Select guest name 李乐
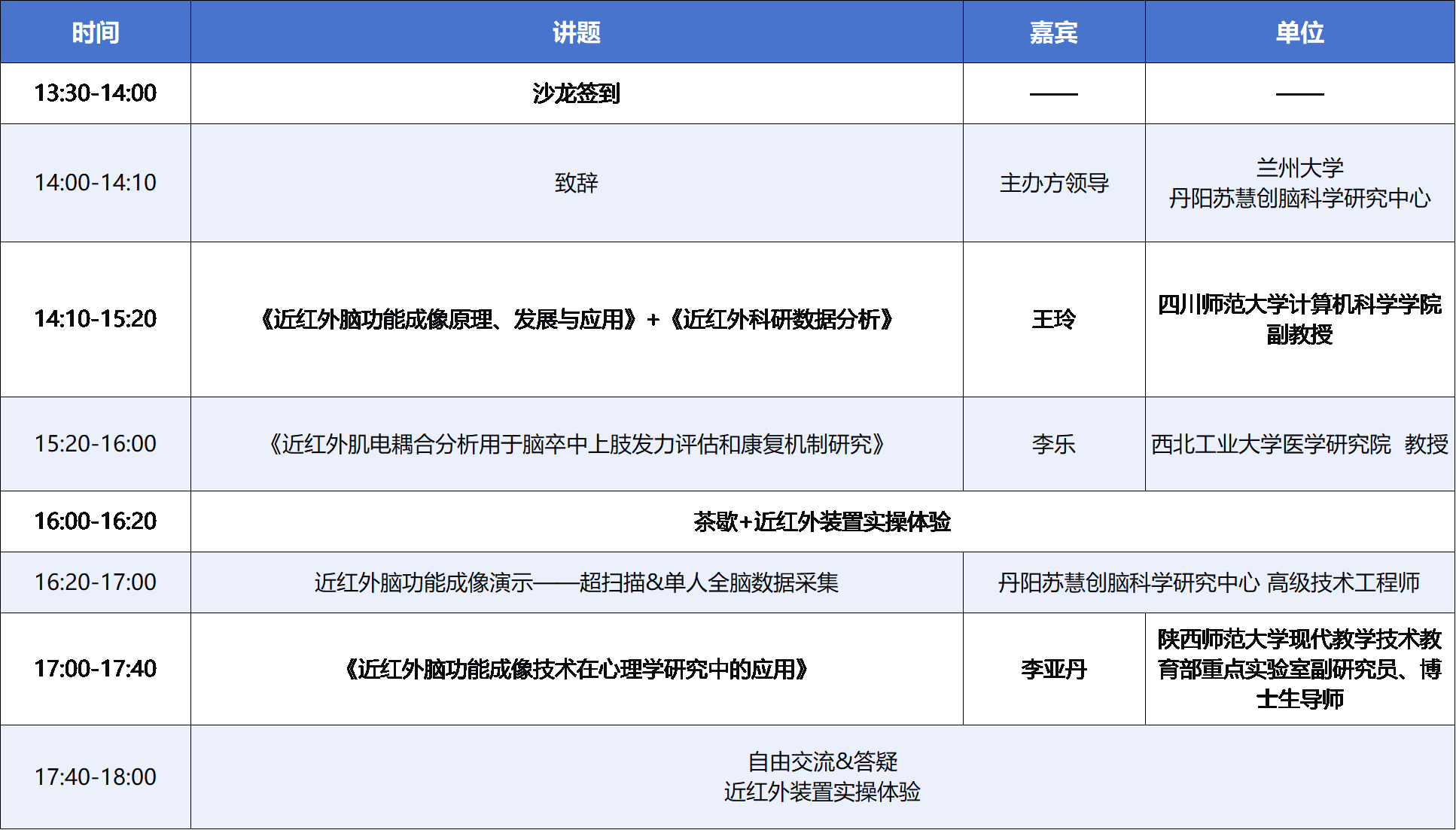The height and width of the screenshot is (830, 1456). pos(1053,444)
